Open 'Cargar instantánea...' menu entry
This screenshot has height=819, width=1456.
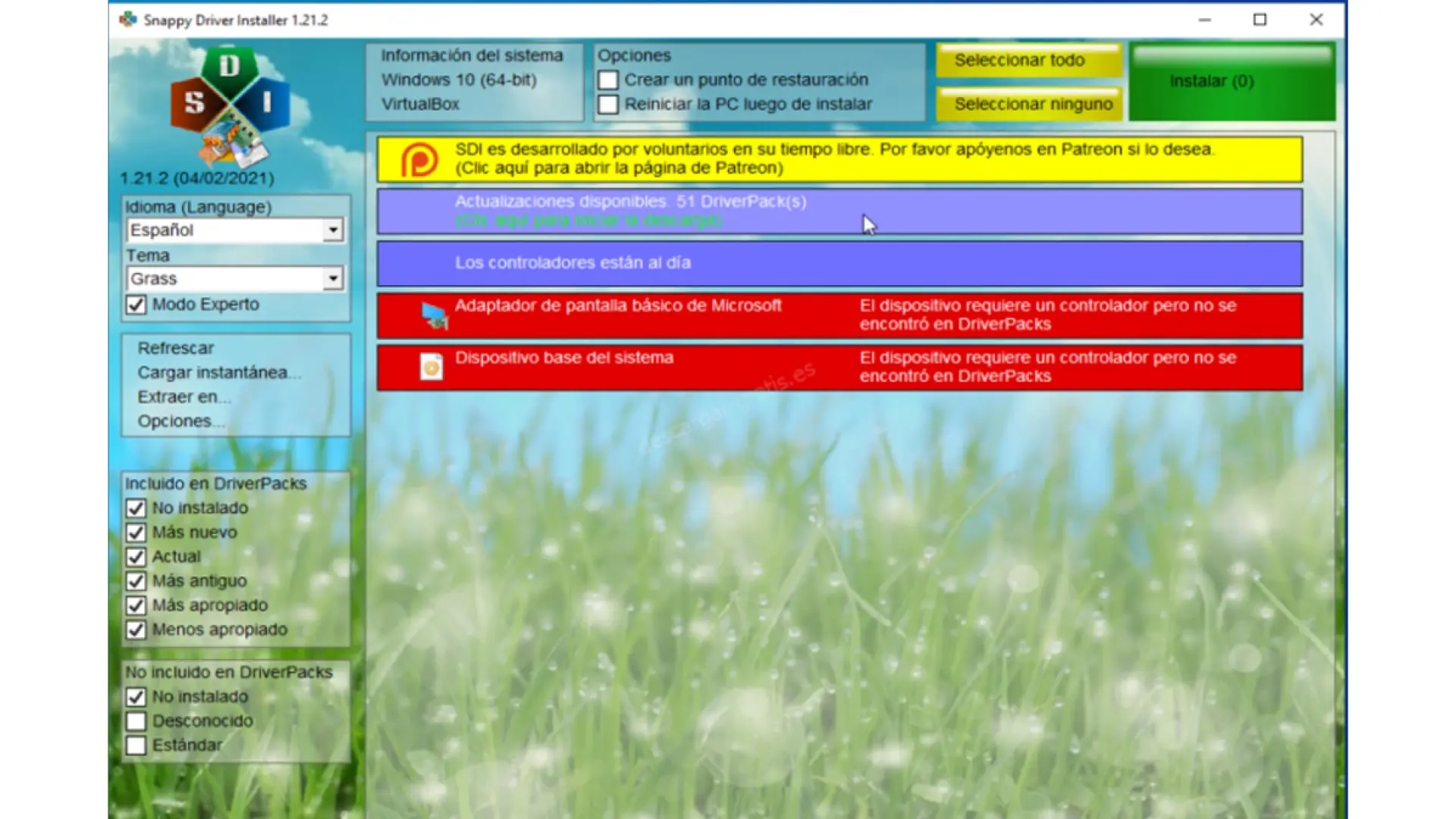pos(218,372)
